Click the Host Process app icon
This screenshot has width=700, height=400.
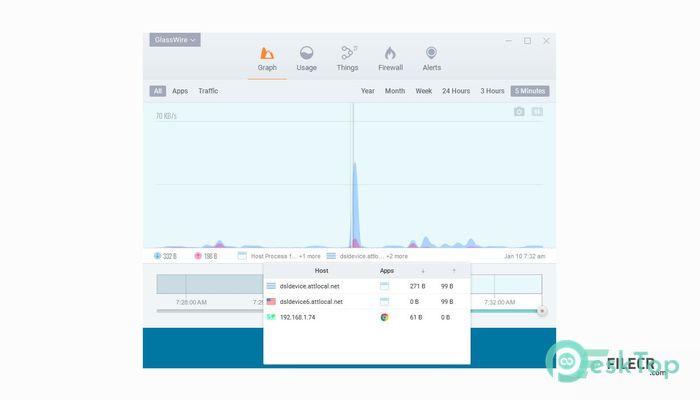tap(242, 256)
